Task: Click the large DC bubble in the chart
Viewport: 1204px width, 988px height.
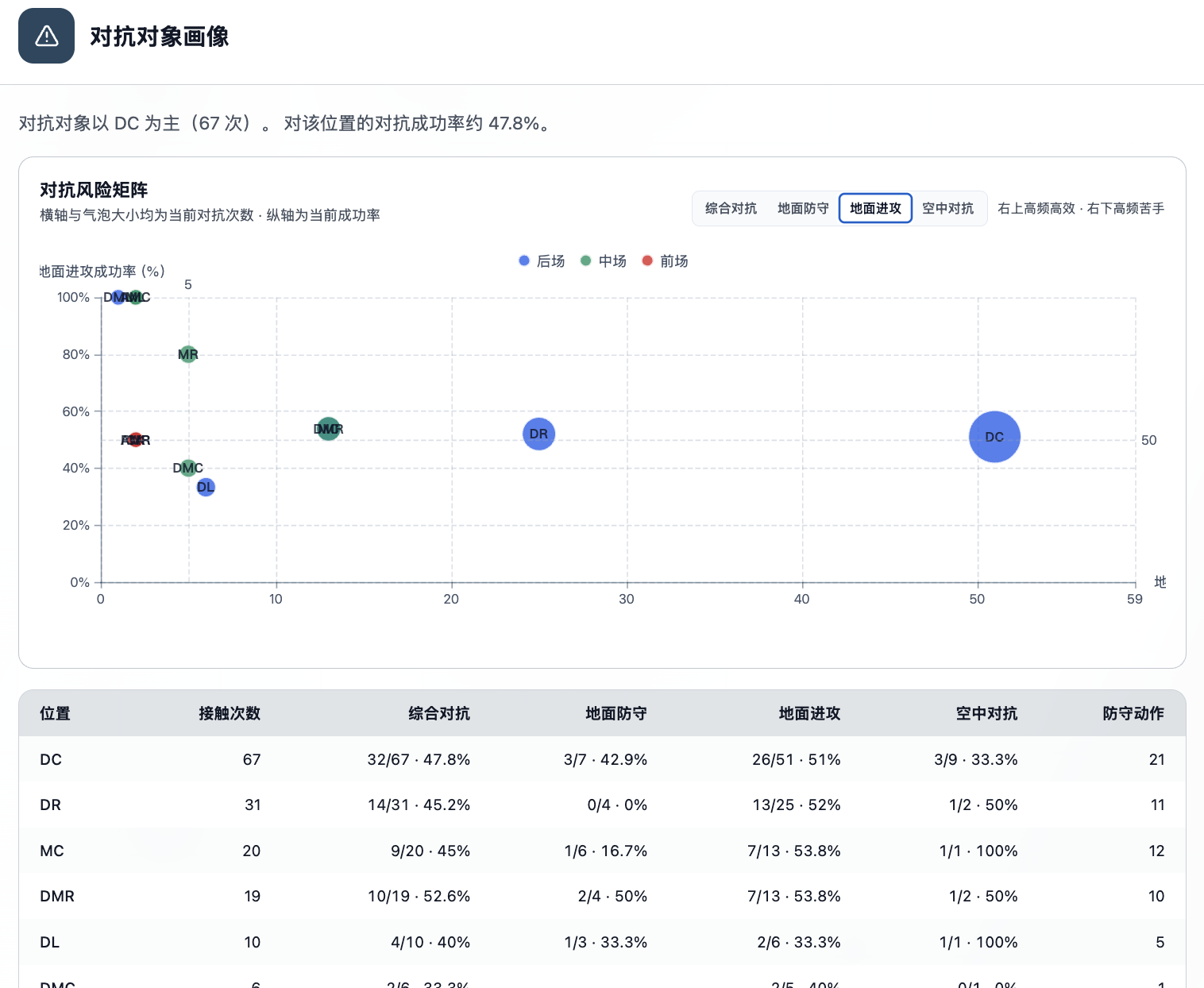Action: click(x=994, y=437)
